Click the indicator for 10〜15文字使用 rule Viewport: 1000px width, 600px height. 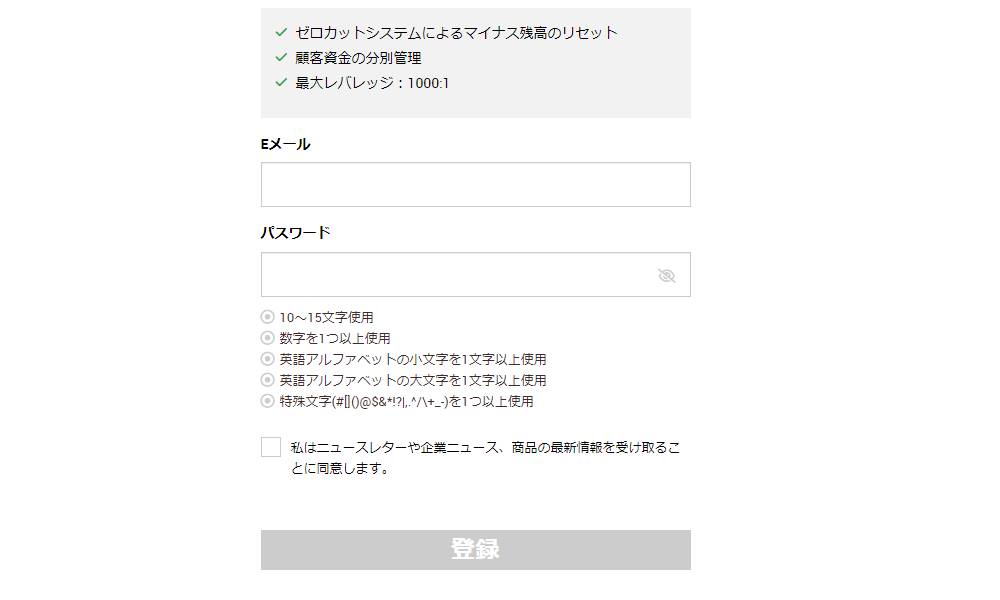click(267, 316)
